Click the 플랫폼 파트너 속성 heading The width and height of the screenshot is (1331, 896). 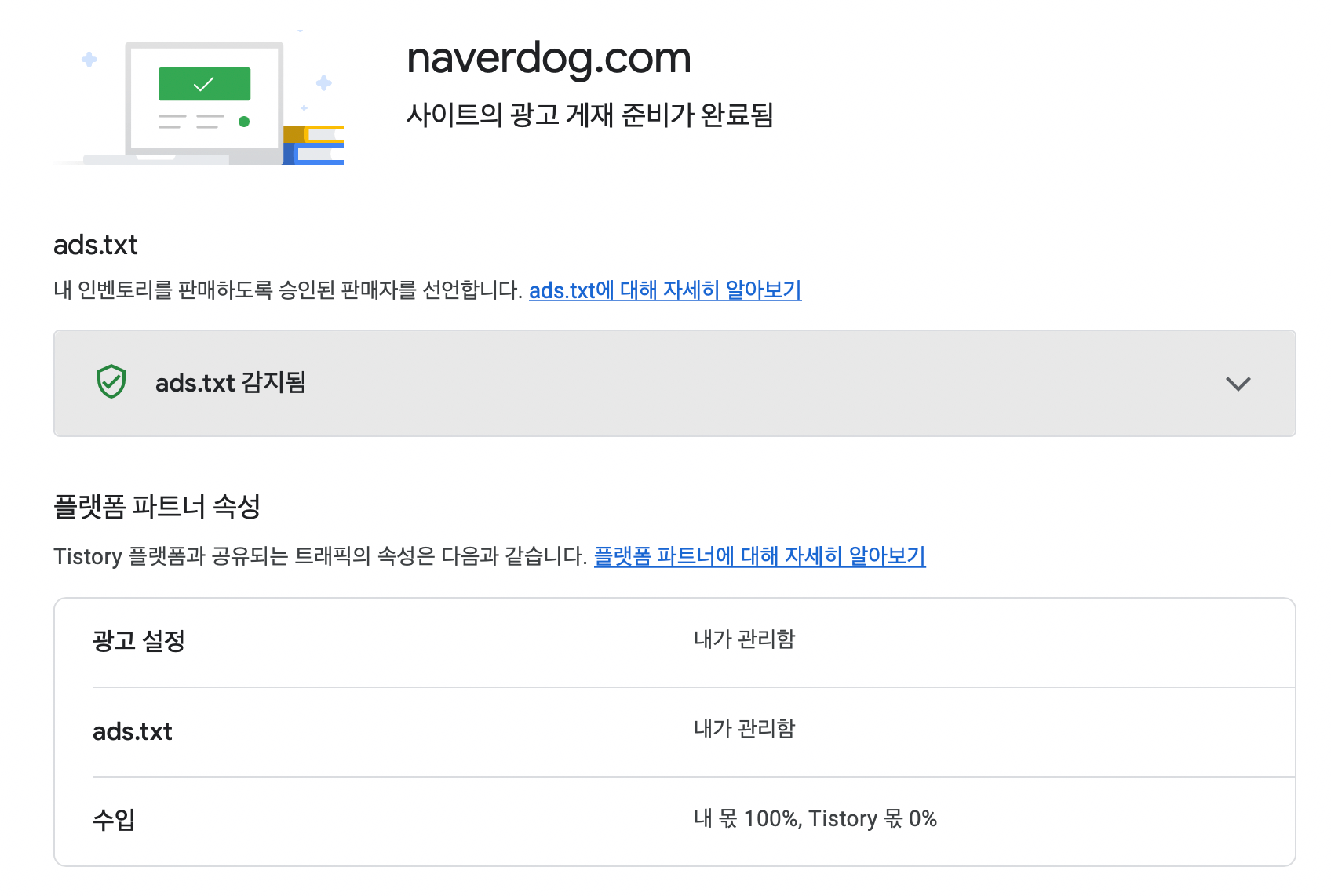[x=157, y=507]
